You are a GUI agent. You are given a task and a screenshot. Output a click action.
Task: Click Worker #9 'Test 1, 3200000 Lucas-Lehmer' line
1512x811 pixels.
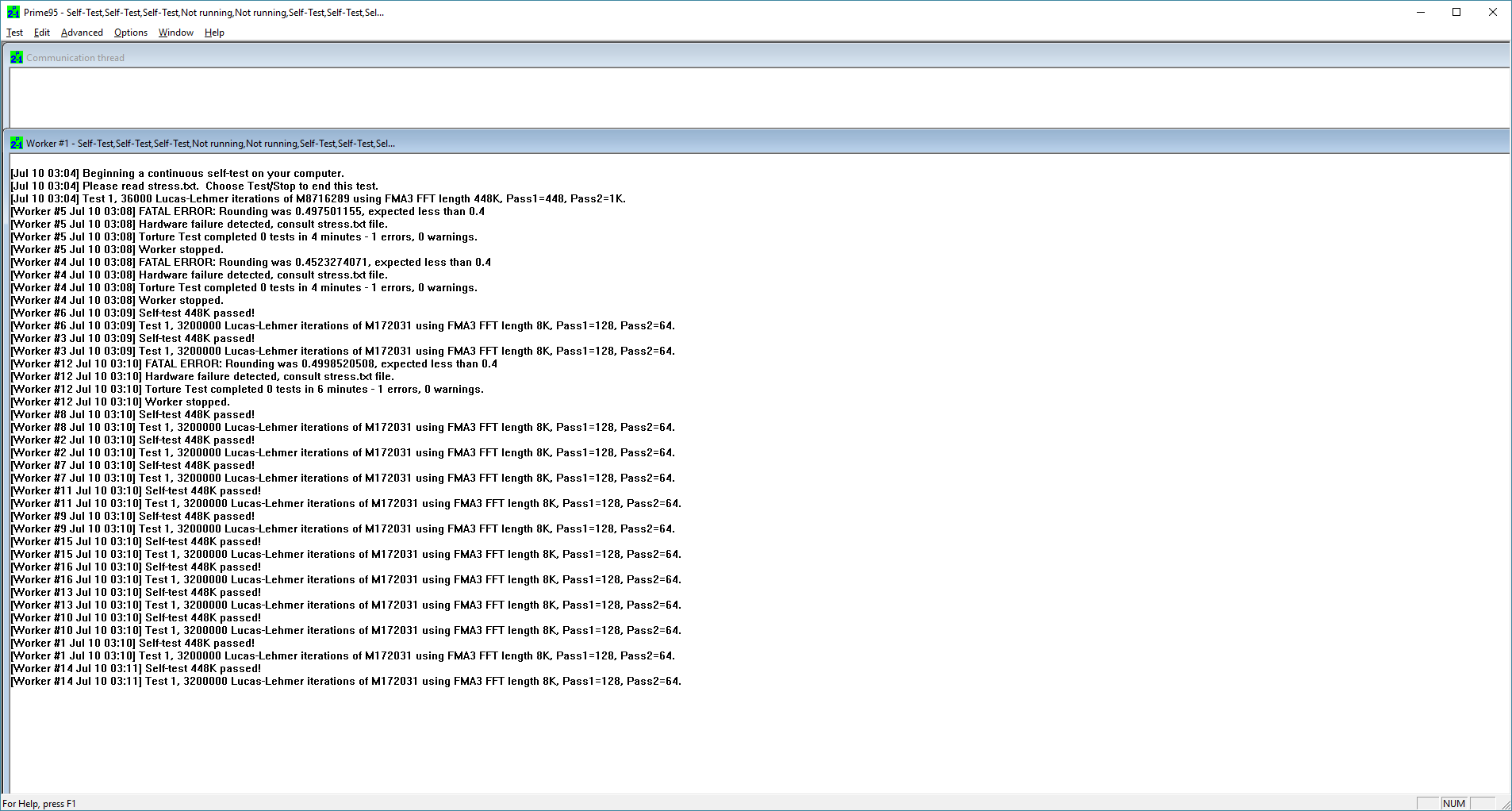tap(343, 528)
